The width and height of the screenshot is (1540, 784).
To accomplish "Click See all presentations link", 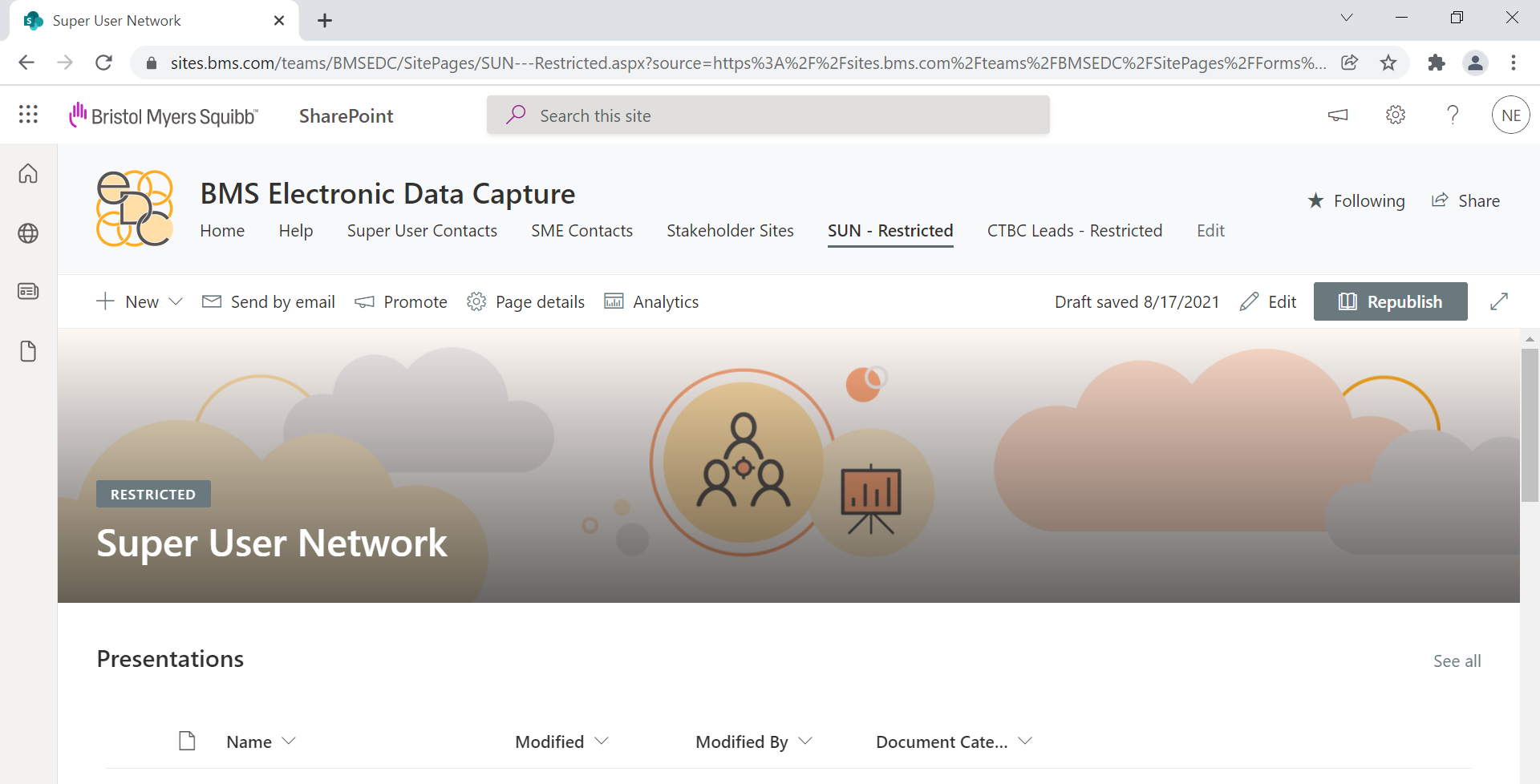I will pyautogui.click(x=1457, y=661).
